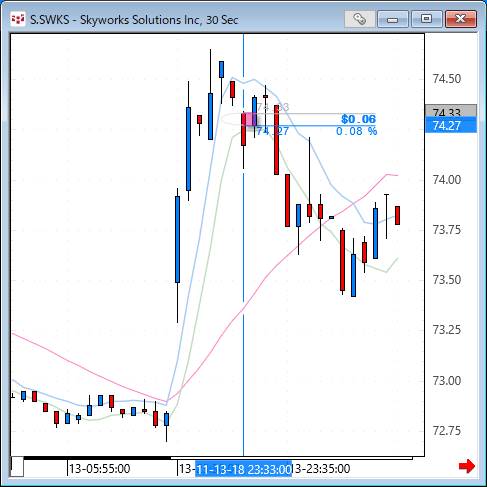This screenshot has width=487, height=487.
Task: Minimize the Skyworks chart window
Action: (393, 19)
